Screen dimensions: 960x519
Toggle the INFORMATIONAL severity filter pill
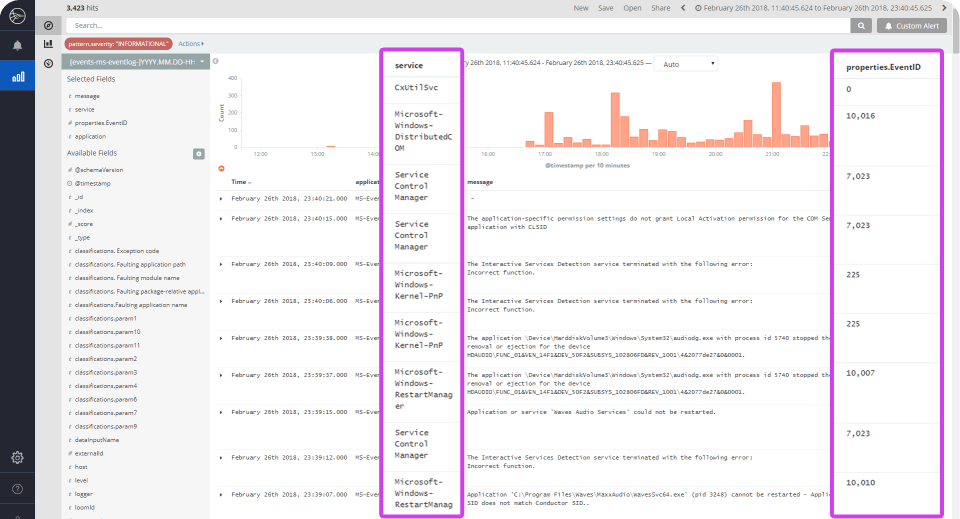pos(118,43)
